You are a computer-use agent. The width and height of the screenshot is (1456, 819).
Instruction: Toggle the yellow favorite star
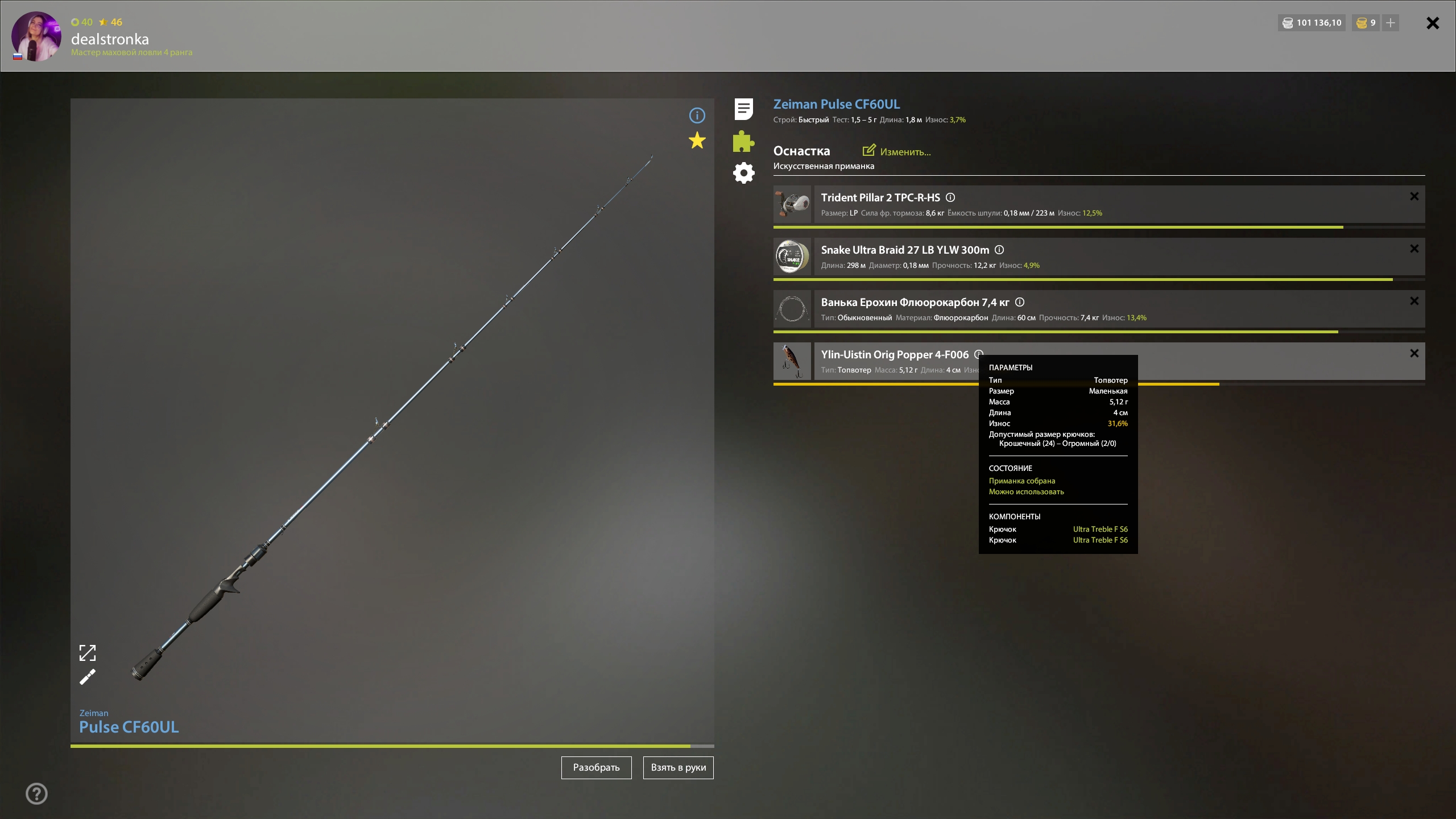point(697,140)
